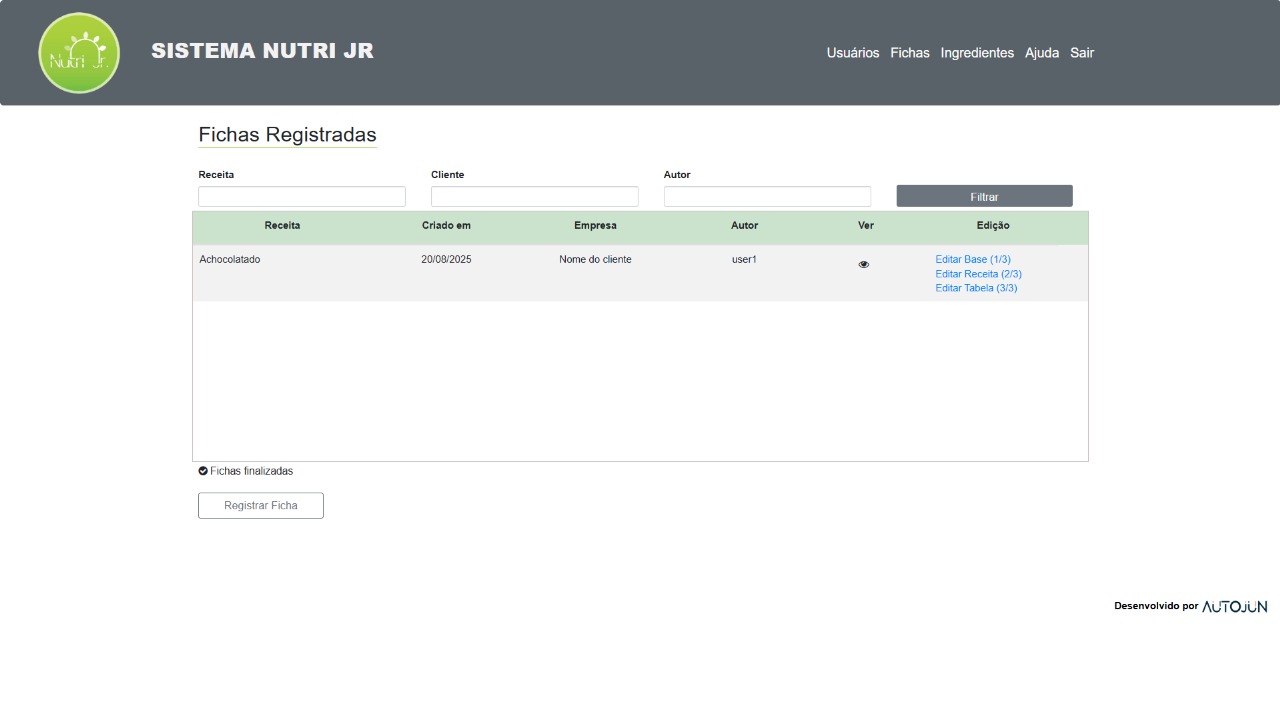Viewport: 1280px width, 719px height.
Task: Open Editar Tabela (3/3) link
Action: 976,288
